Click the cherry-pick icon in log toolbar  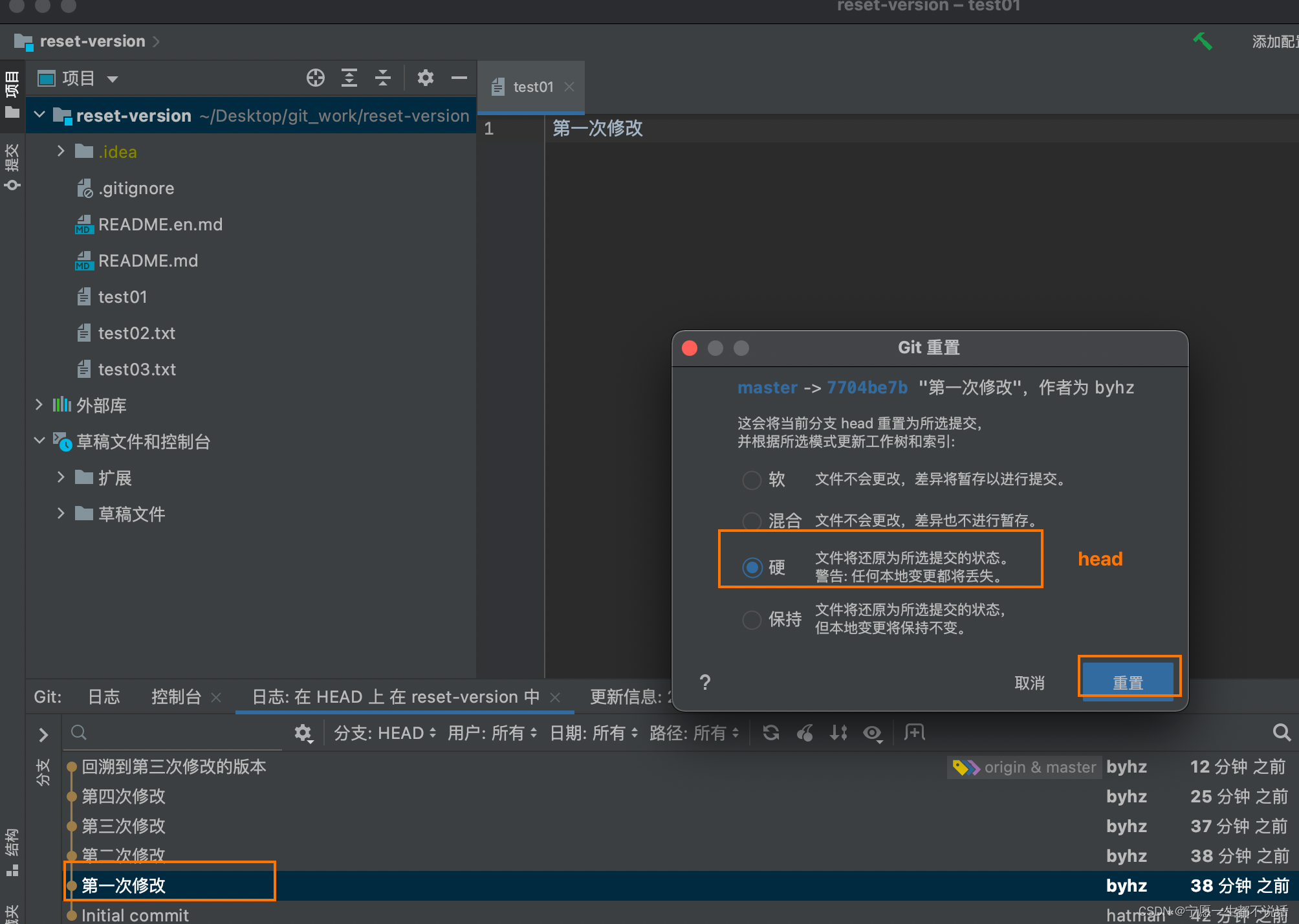point(805,733)
